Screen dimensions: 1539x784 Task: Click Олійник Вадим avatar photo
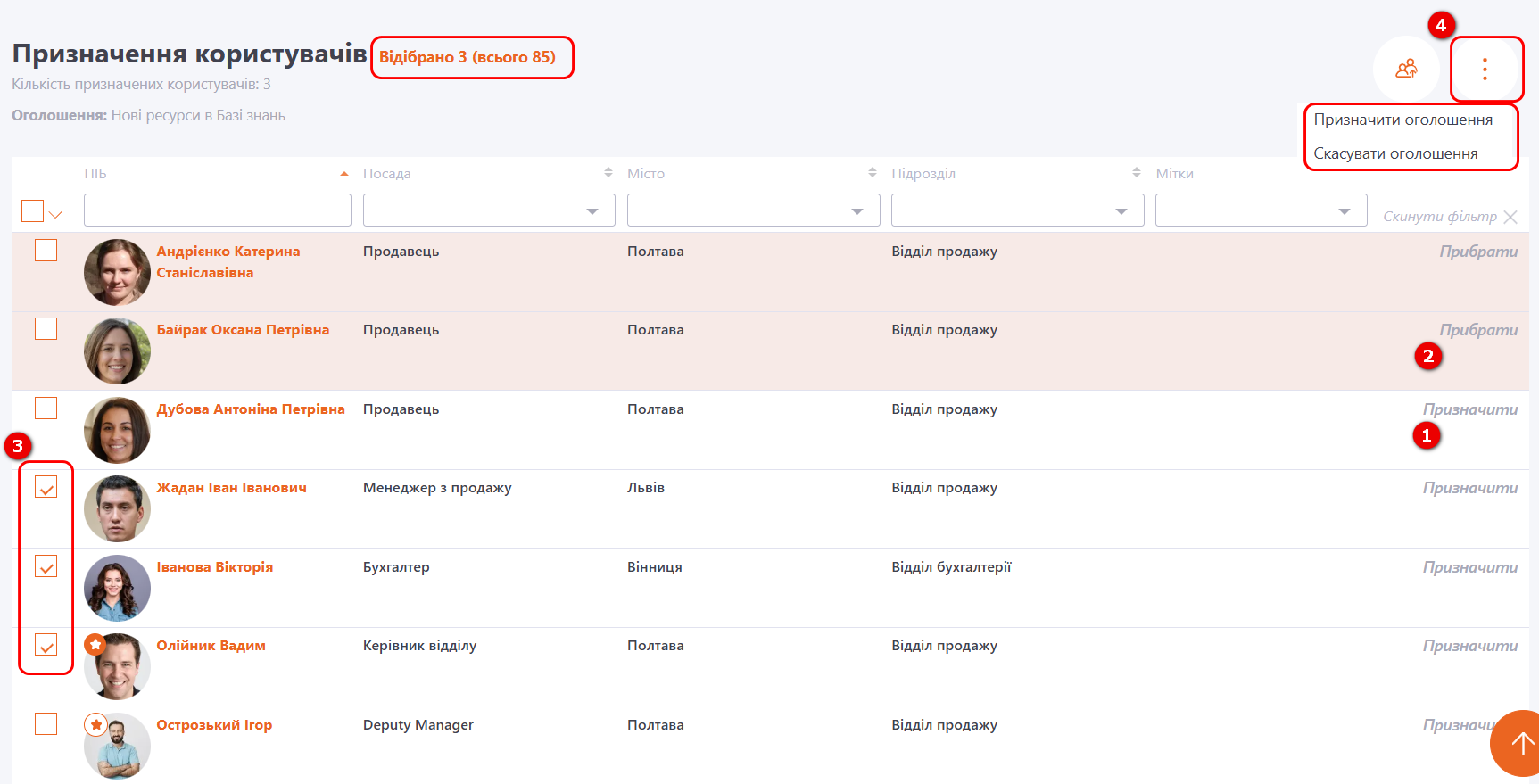point(117,666)
